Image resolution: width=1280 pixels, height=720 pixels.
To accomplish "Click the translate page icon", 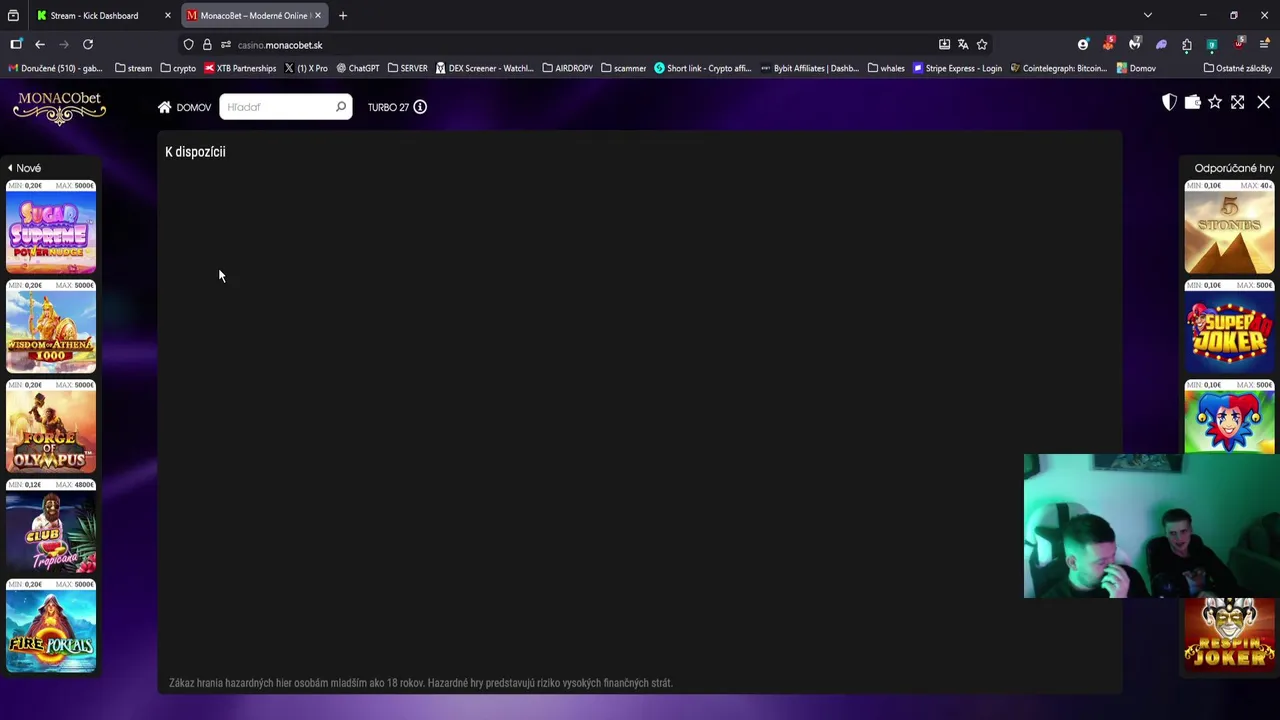I will tap(963, 44).
